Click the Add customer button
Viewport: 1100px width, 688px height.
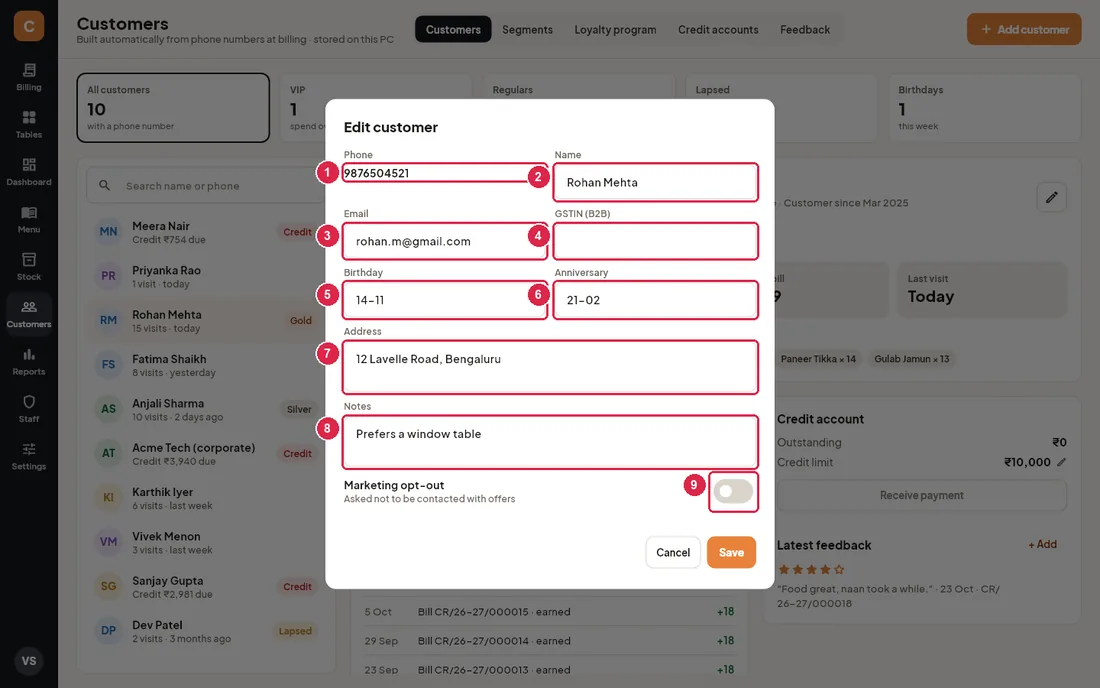tap(1024, 29)
